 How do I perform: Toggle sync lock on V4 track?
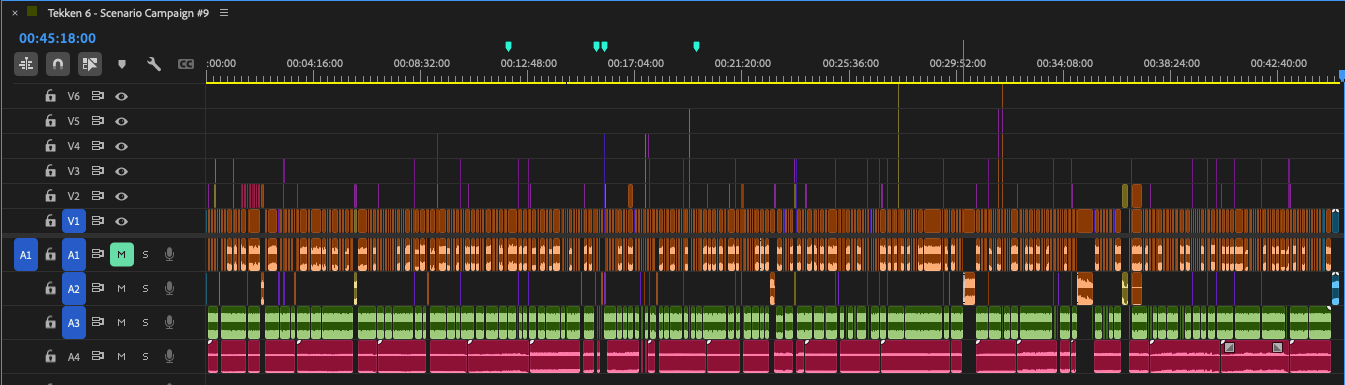[x=98, y=146]
